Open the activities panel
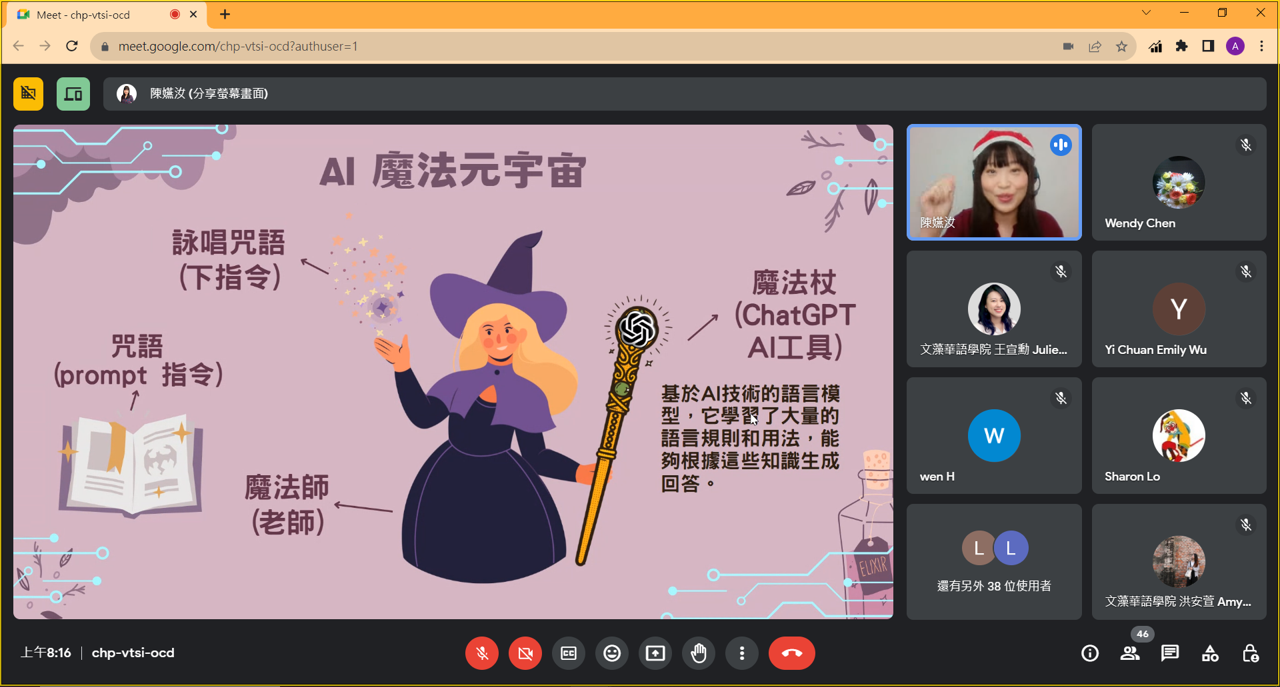 click(x=1209, y=653)
